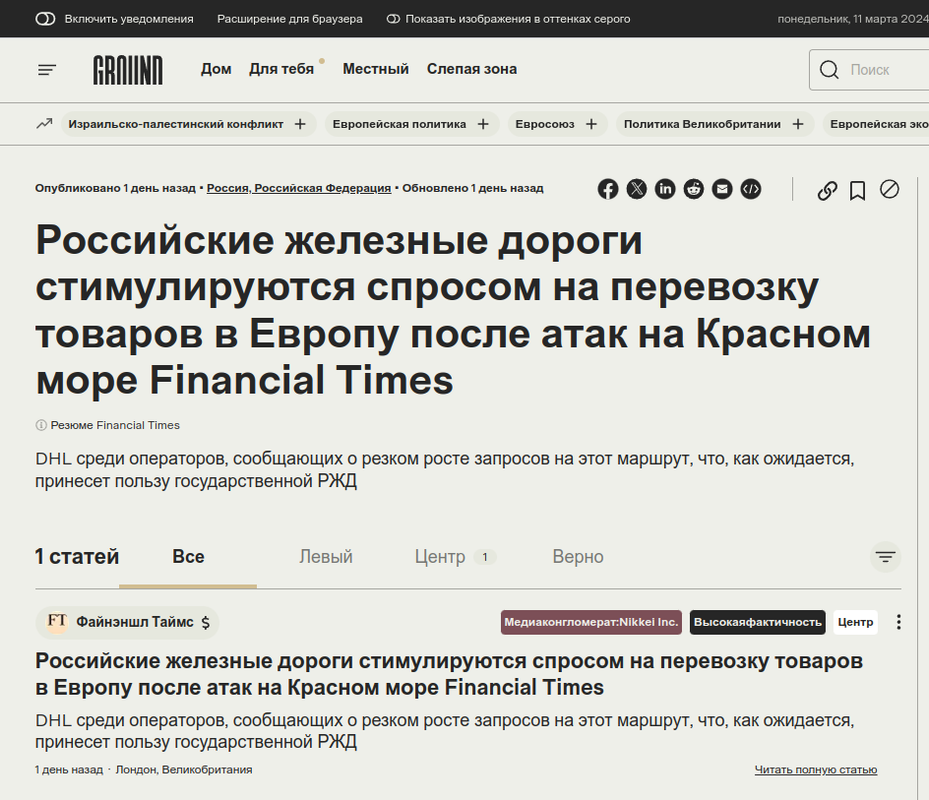
Task: Click the 1 статей count text
Action: click(x=77, y=557)
